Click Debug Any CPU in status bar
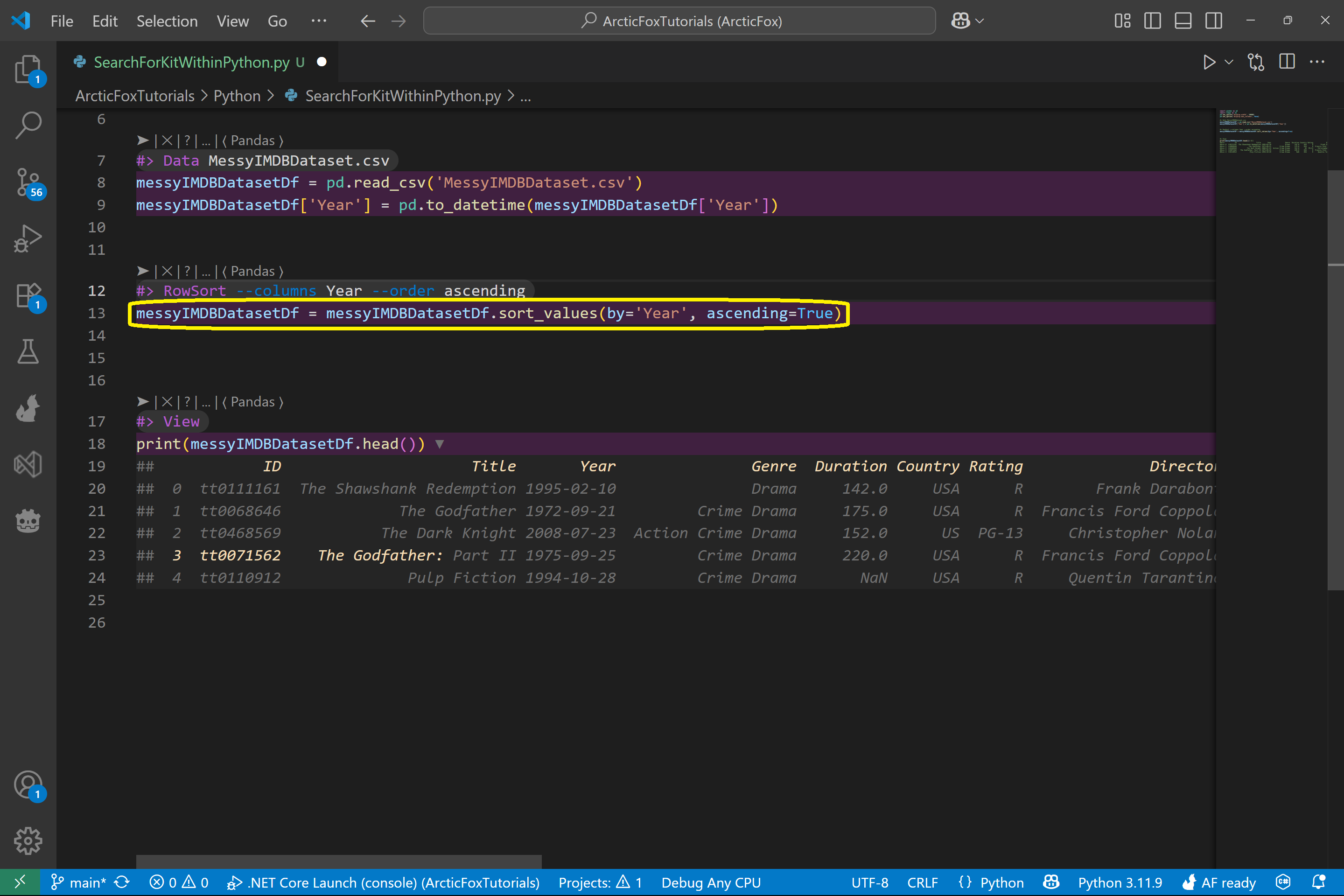 (711, 882)
